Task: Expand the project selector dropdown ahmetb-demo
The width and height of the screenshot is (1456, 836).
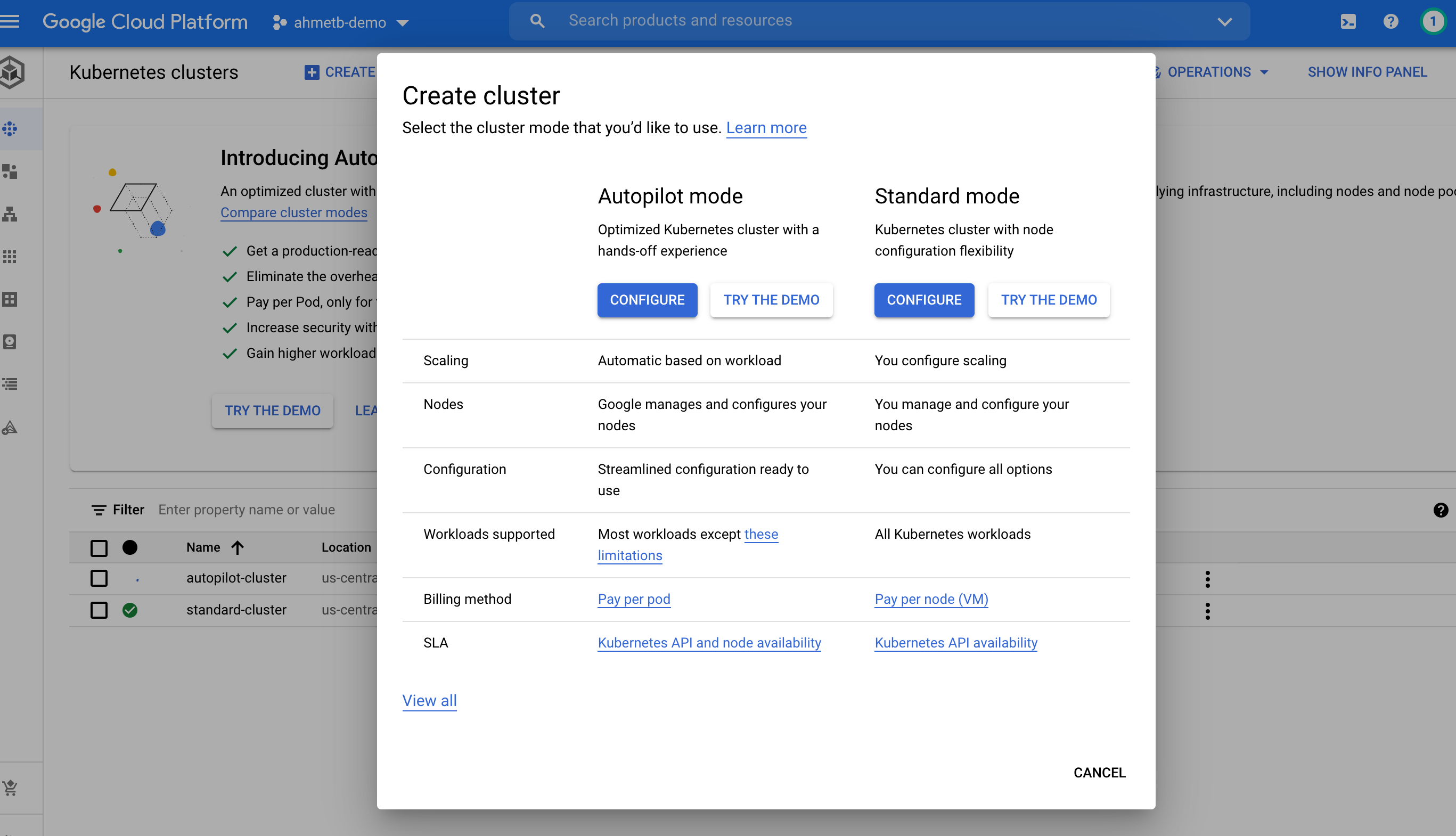Action: 340,22
